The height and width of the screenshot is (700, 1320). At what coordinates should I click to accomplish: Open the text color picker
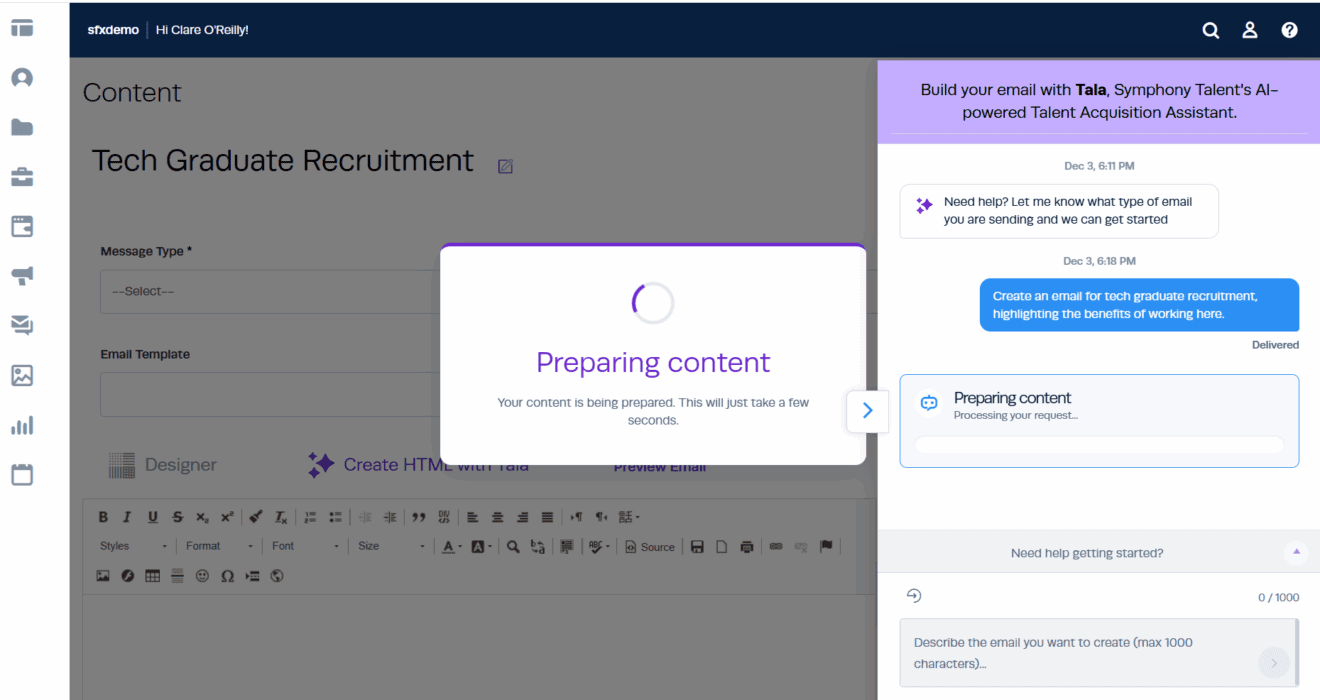click(446, 546)
